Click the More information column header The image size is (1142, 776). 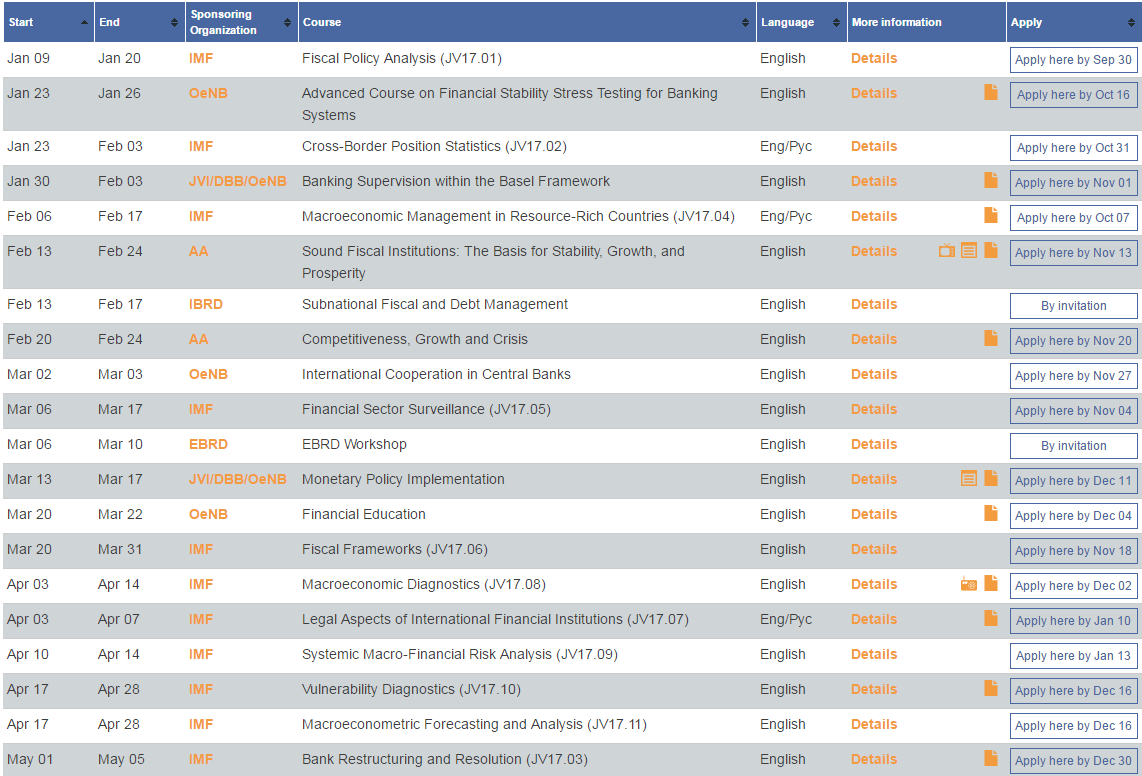[926, 22]
